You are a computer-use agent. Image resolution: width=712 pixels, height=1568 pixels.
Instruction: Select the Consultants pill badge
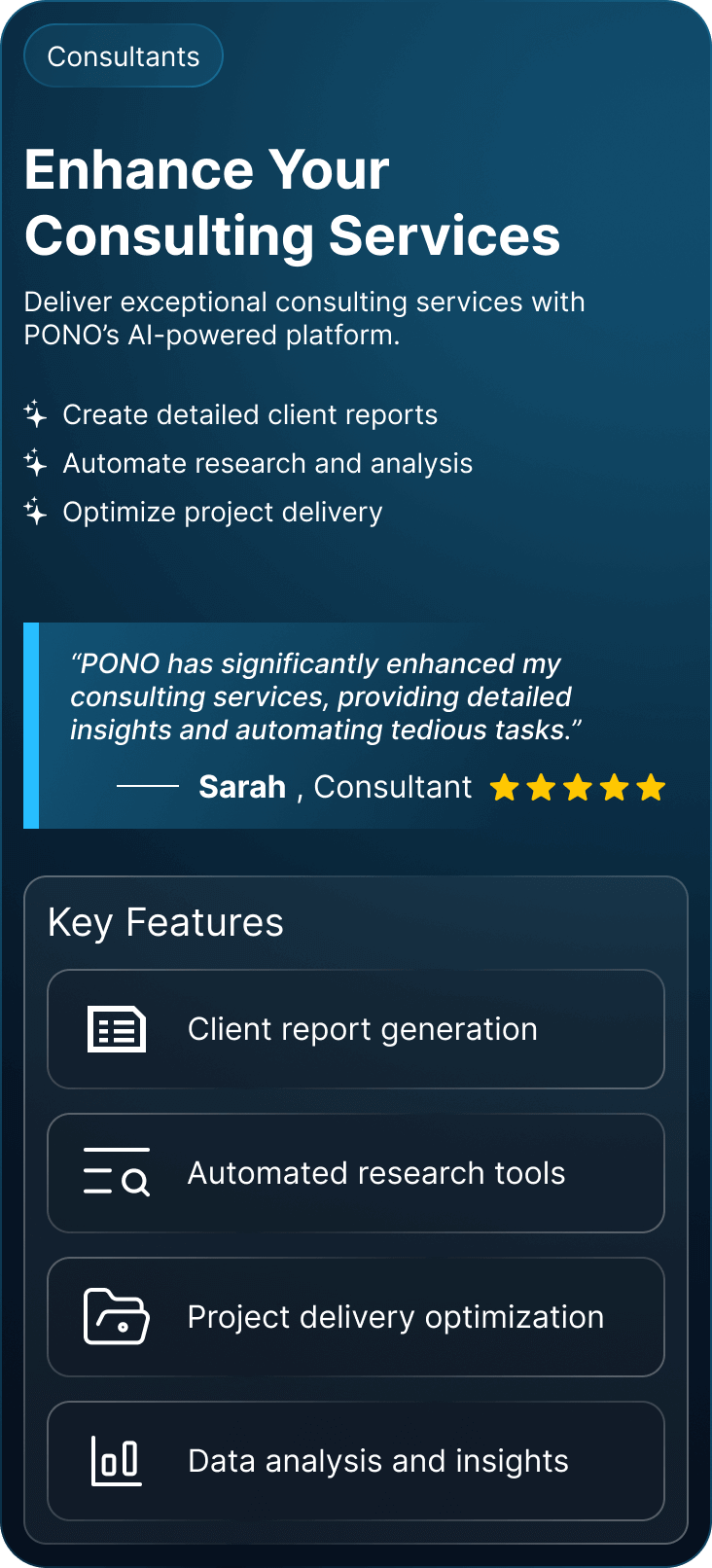click(x=123, y=55)
